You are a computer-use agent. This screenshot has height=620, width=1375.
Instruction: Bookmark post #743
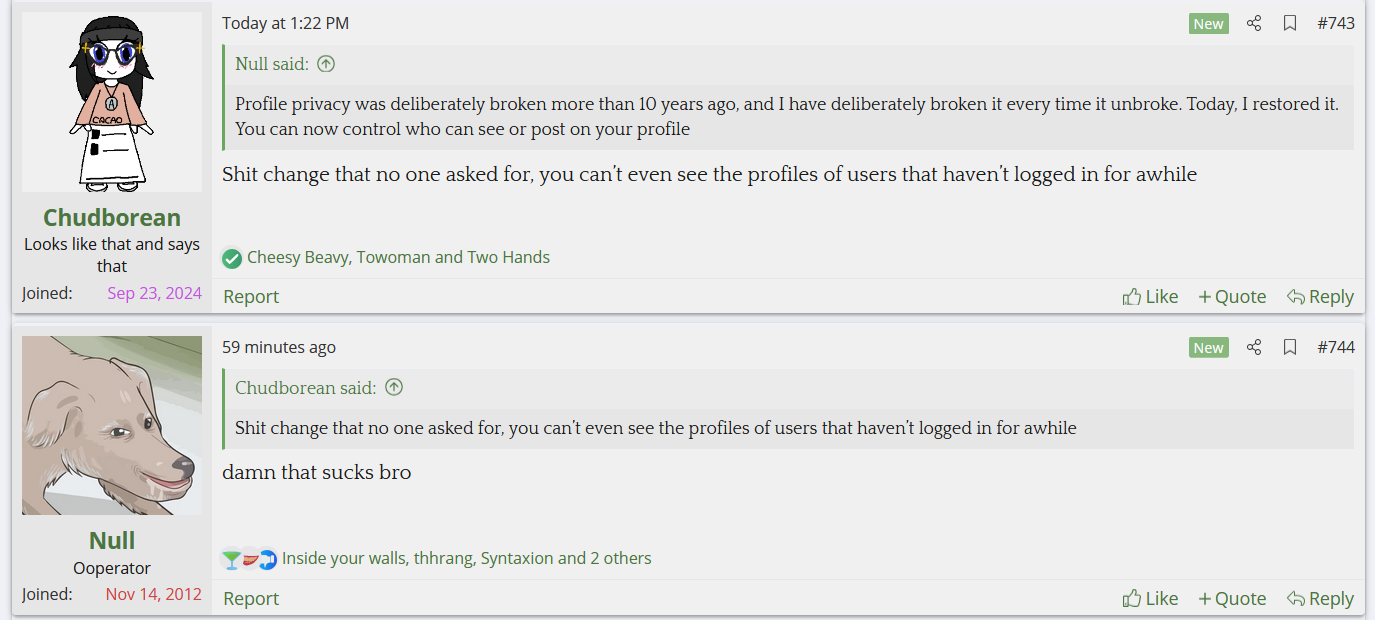1290,23
